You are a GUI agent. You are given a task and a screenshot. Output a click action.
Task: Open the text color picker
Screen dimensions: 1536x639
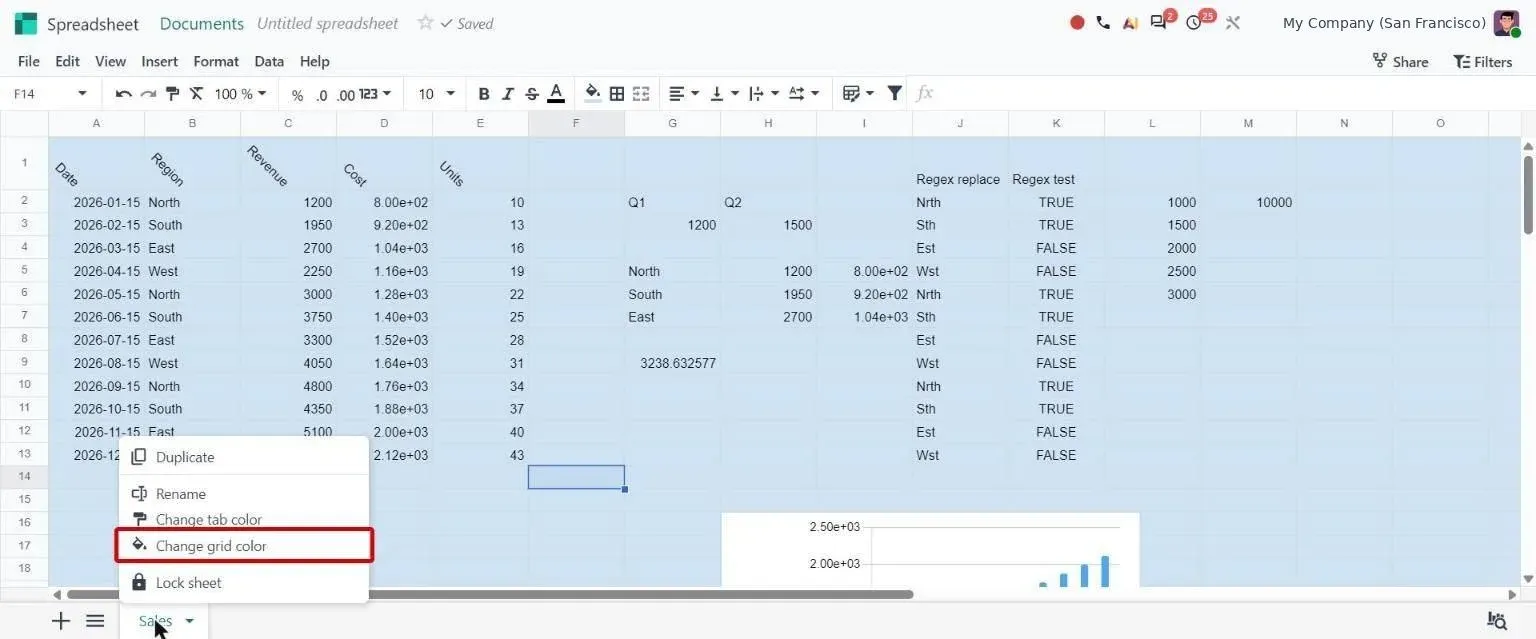(x=556, y=94)
